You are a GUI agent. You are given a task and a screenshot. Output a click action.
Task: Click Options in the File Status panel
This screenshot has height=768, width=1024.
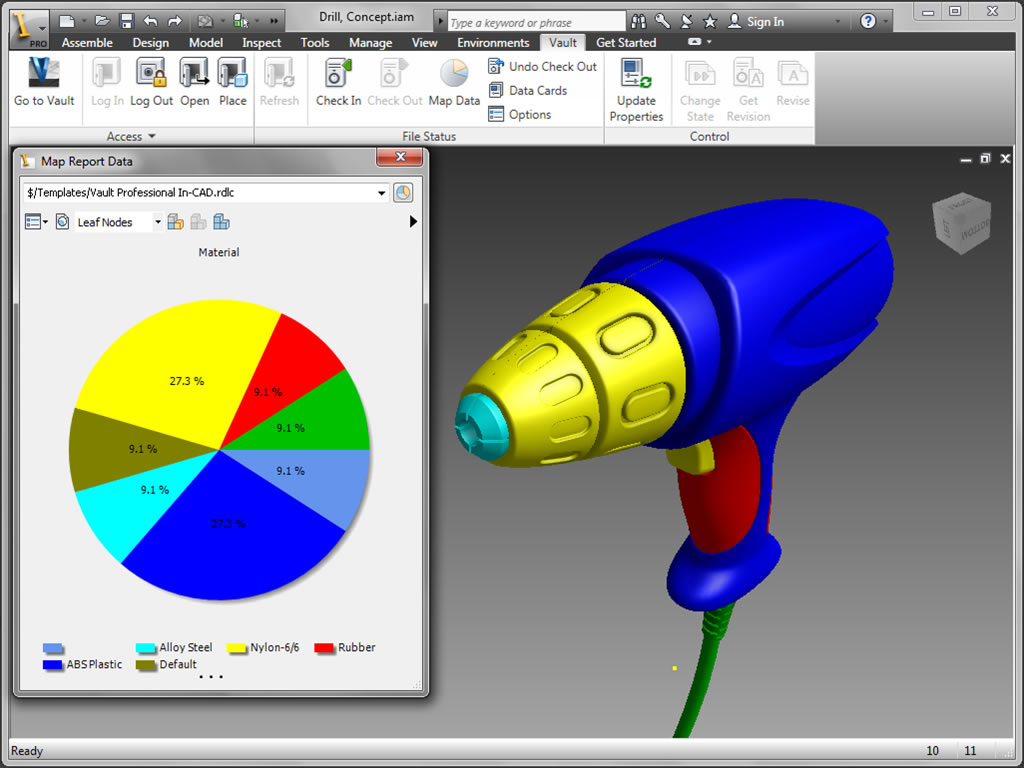coord(531,114)
